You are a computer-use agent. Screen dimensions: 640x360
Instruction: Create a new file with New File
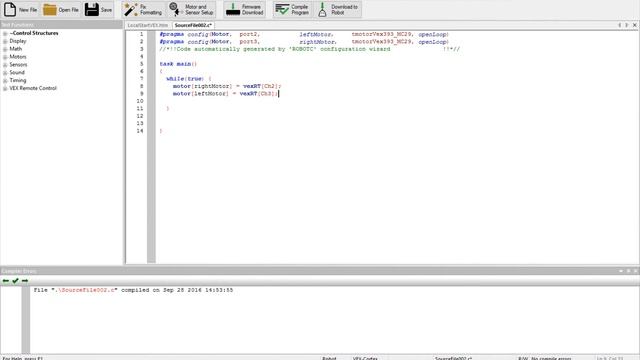[x=20, y=9]
